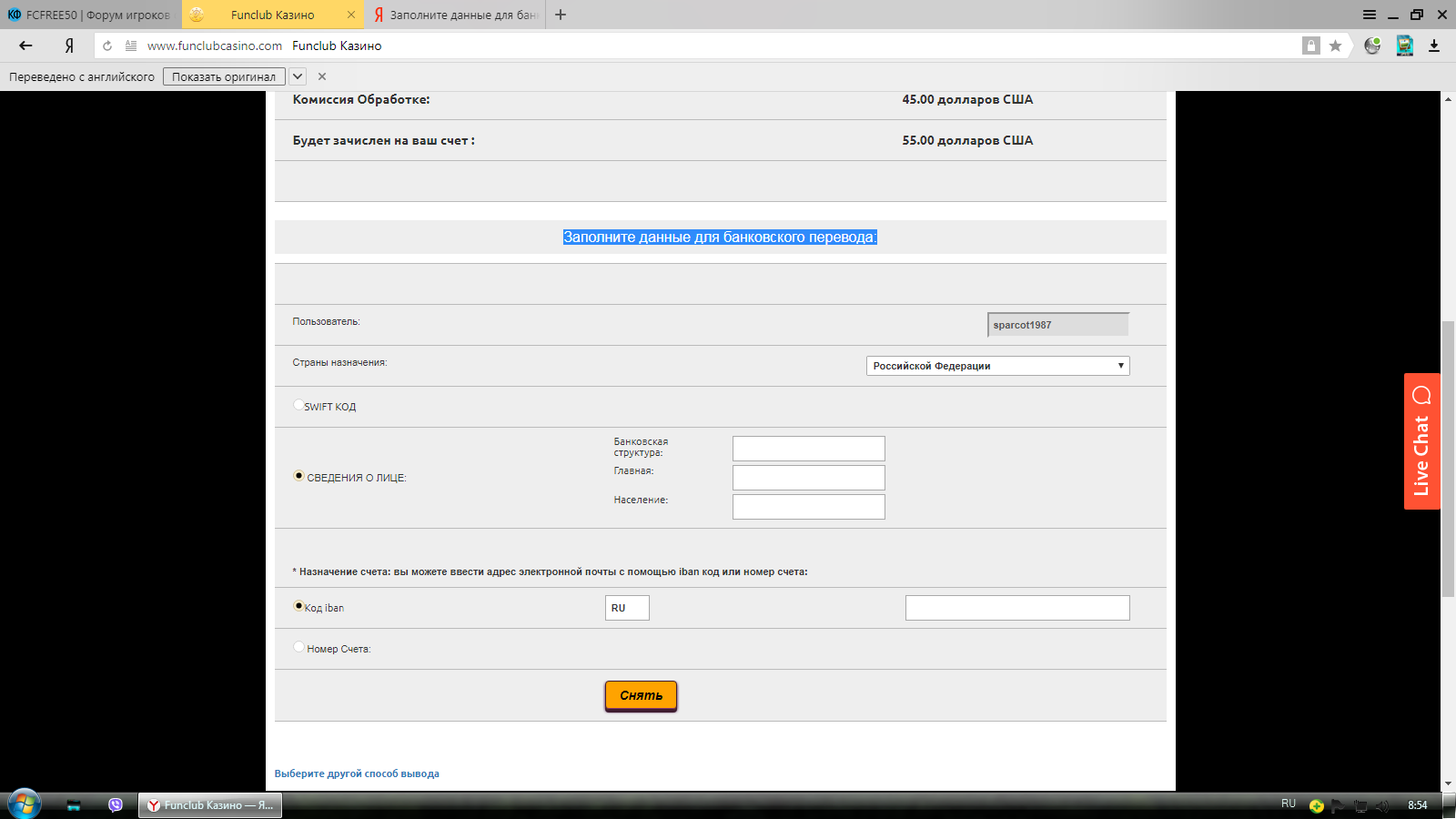Open the Yandex home button
The image size is (1456, 819).
coord(69,45)
